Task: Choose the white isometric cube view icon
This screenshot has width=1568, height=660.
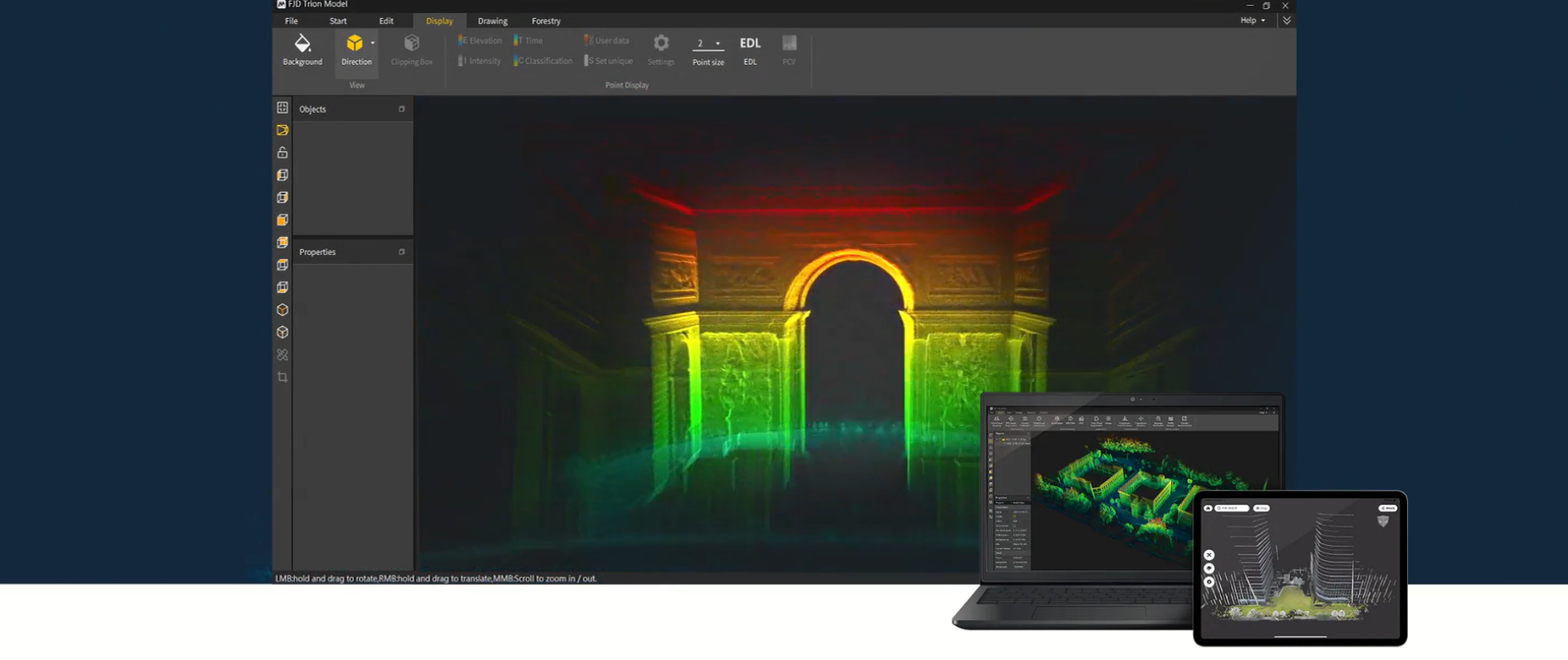Action: (283, 332)
